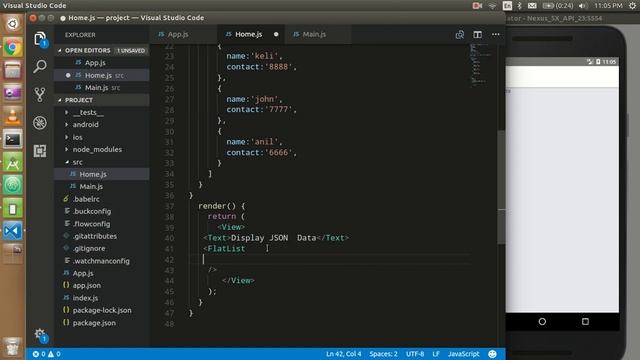The image size is (640, 360).
Task: Collapse the src folder
Action: [x=102, y=162]
